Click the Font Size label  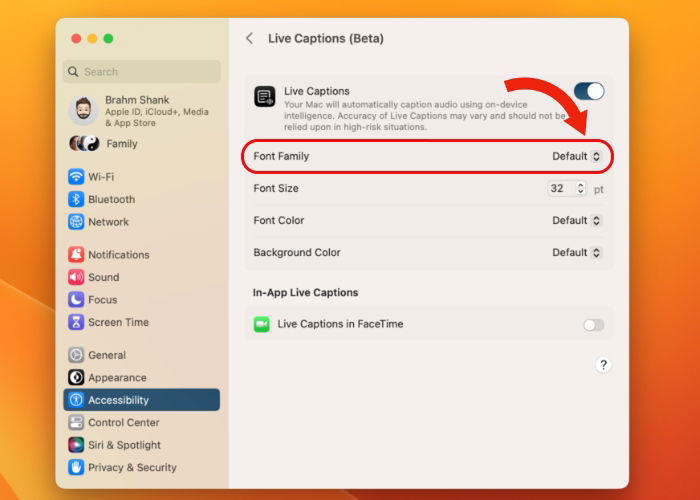276,188
